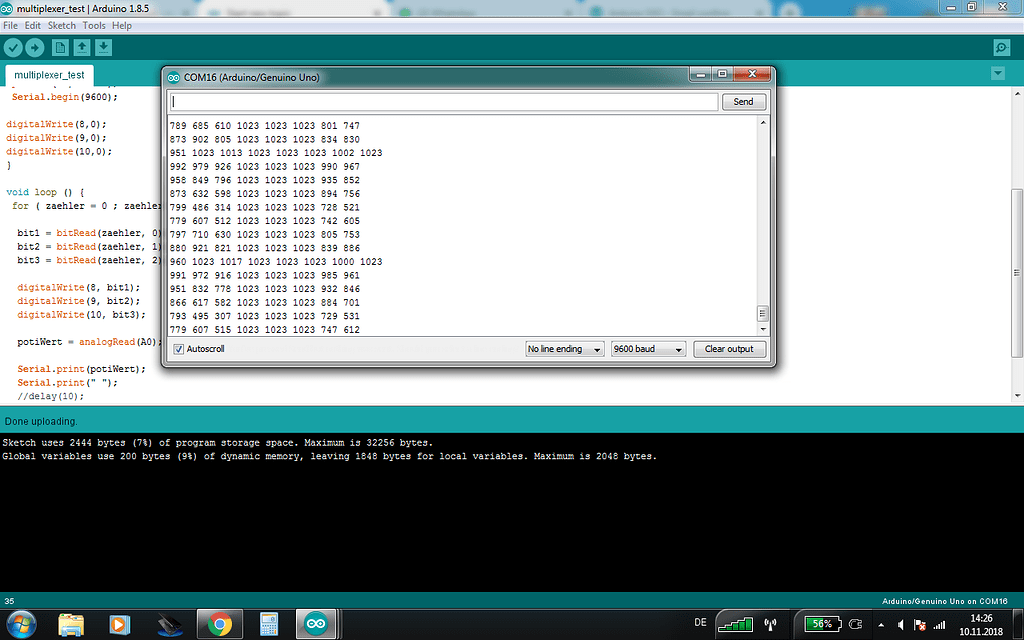Click the Done uploading status text
The width and height of the screenshot is (1024, 640).
40,421
